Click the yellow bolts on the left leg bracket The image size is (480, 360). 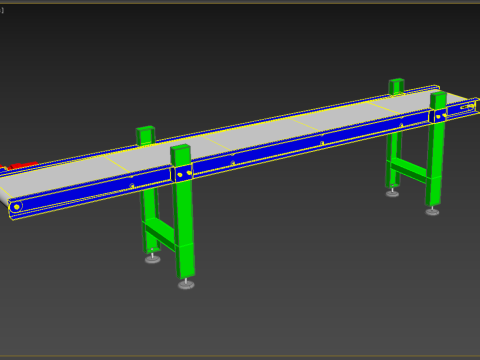tap(184, 174)
